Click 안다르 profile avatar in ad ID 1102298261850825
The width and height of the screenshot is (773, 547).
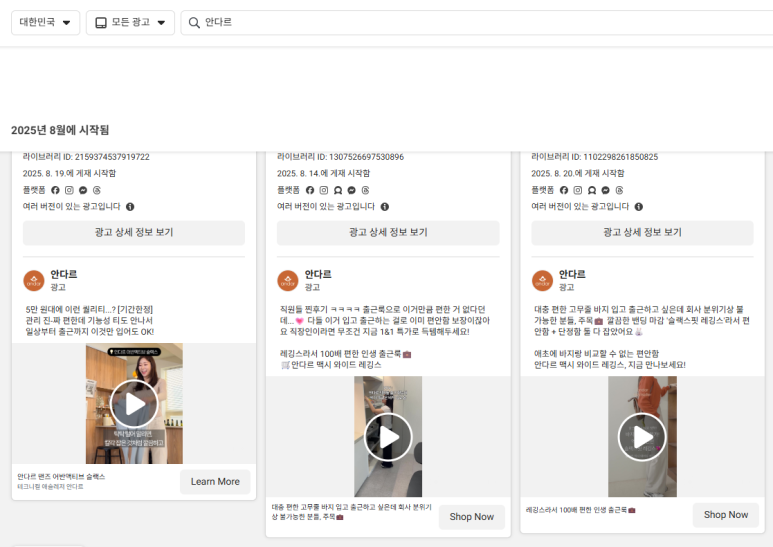pyautogui.click(x=542, y=281)
